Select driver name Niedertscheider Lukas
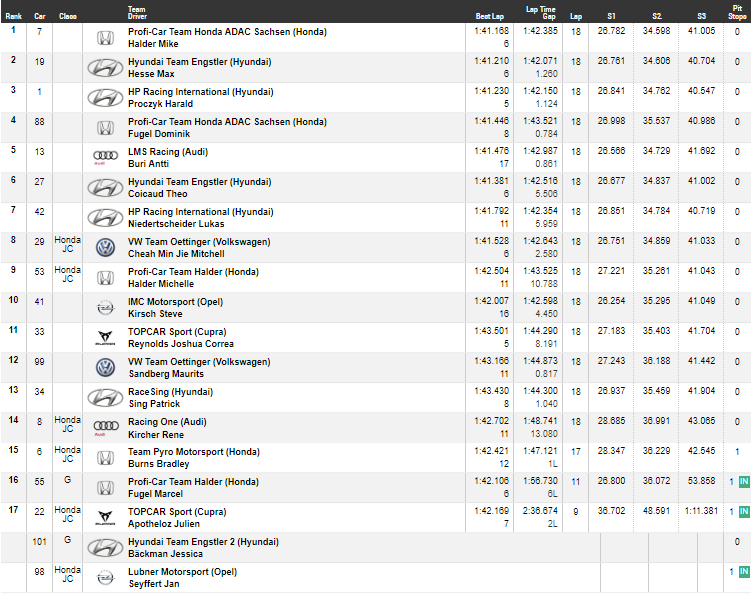The width and height of the screenshot is (753, 597). tap(176, 224)
